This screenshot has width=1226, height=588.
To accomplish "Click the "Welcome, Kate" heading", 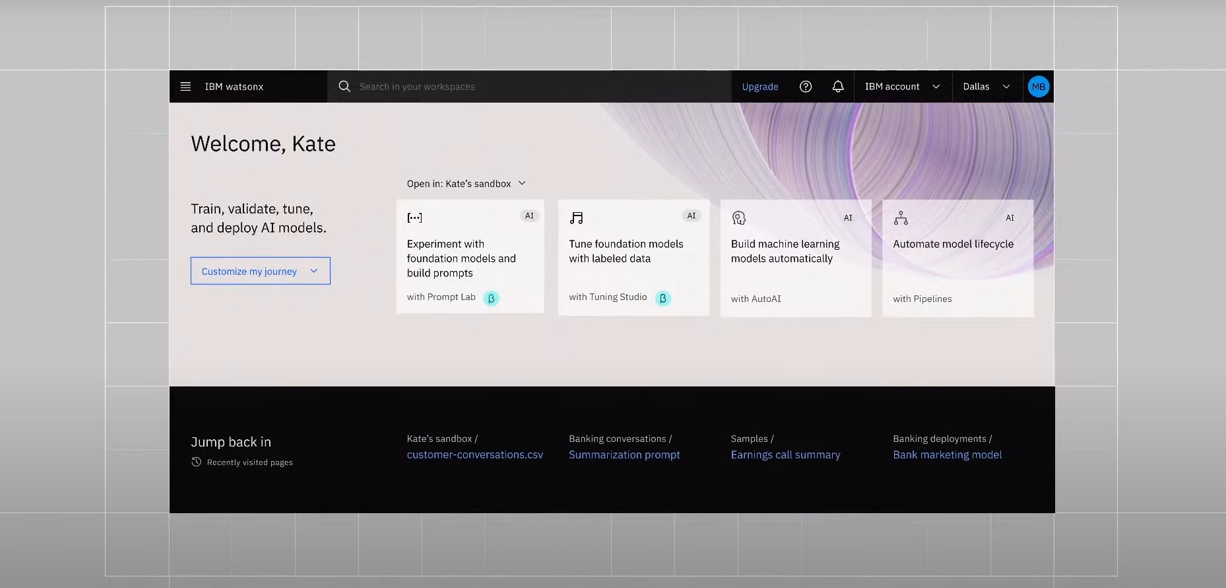I will click(x=263, y=144).
